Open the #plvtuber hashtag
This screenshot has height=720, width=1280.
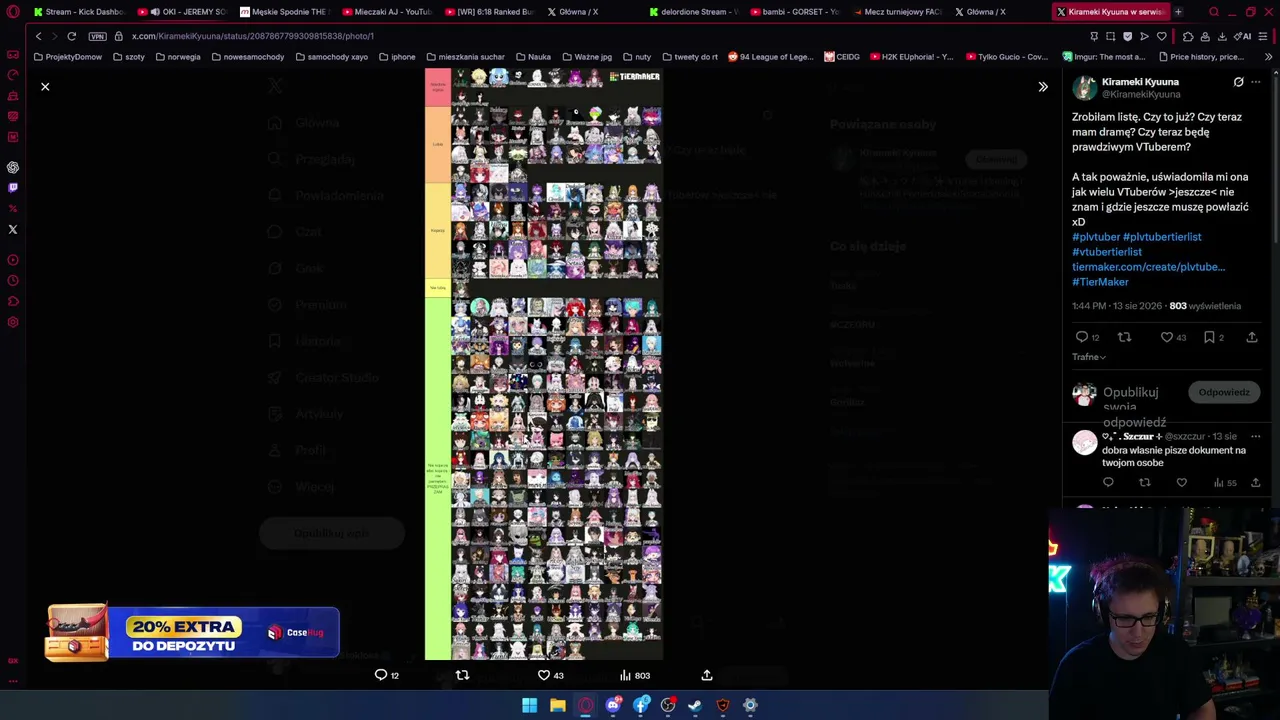click(1096, 237)
